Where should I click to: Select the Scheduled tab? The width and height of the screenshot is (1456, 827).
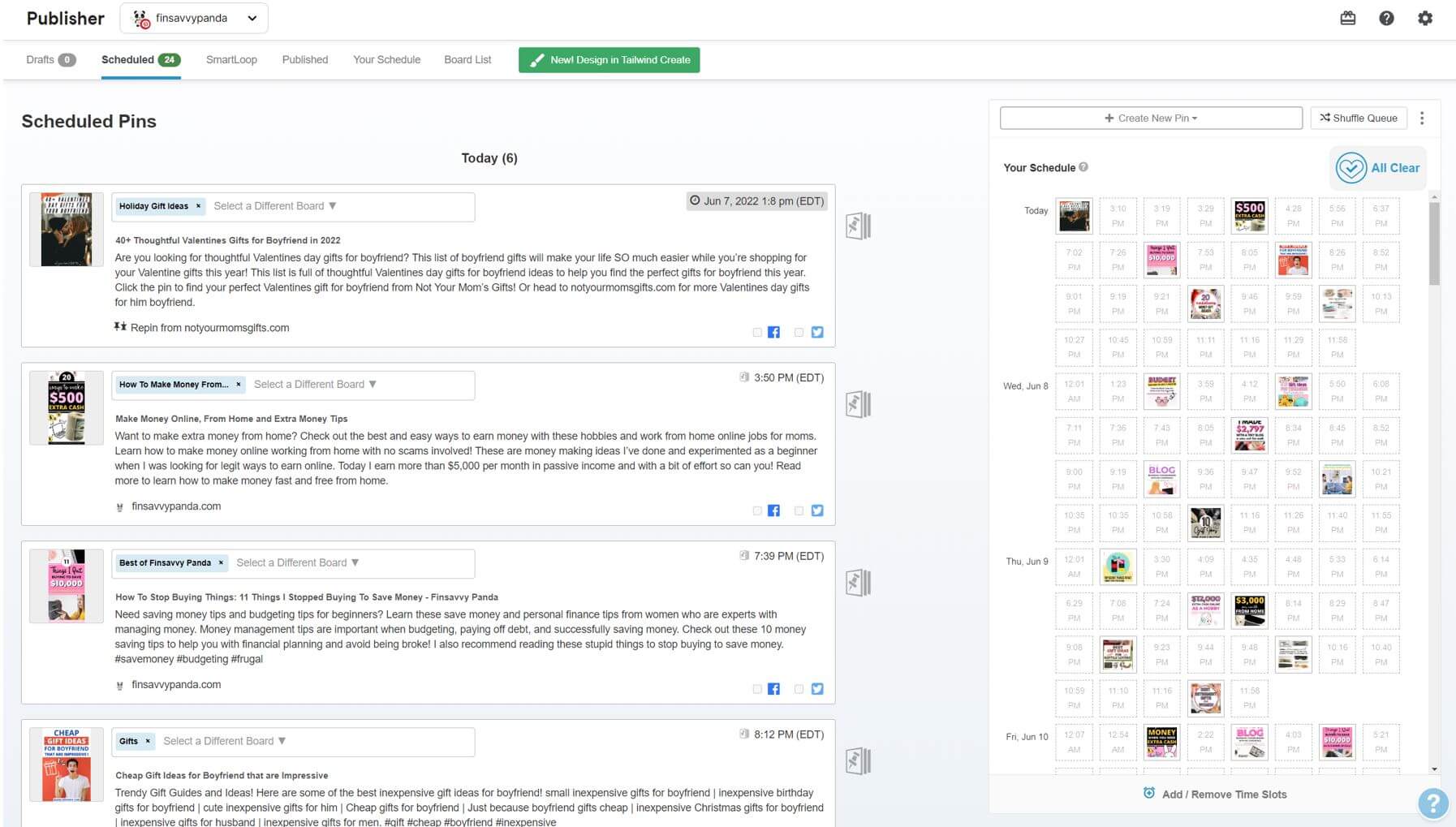(140, 60)
